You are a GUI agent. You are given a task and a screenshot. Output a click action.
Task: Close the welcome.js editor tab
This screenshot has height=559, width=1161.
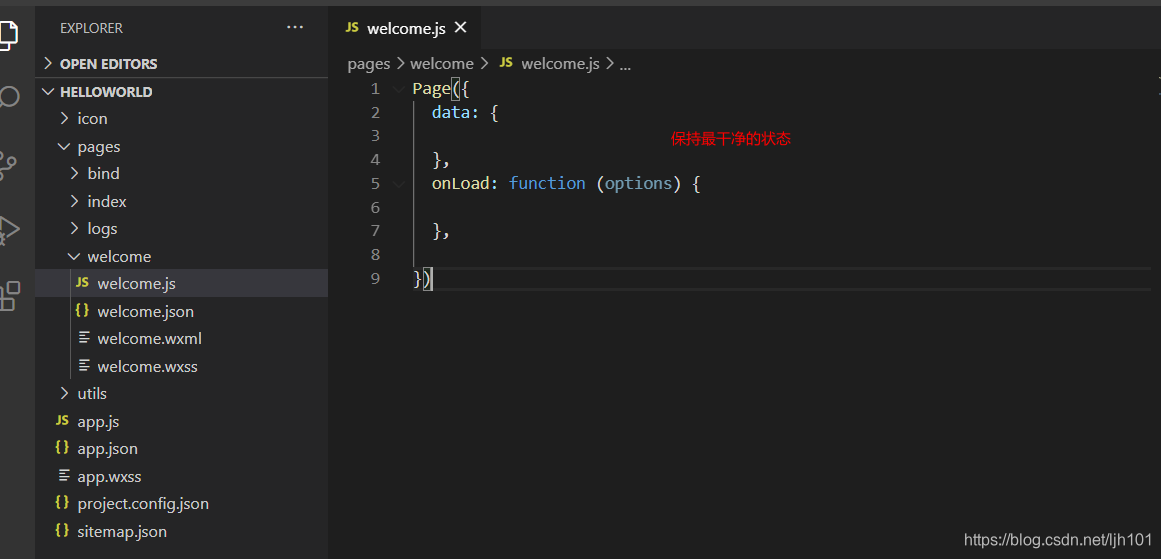point(461,28)
